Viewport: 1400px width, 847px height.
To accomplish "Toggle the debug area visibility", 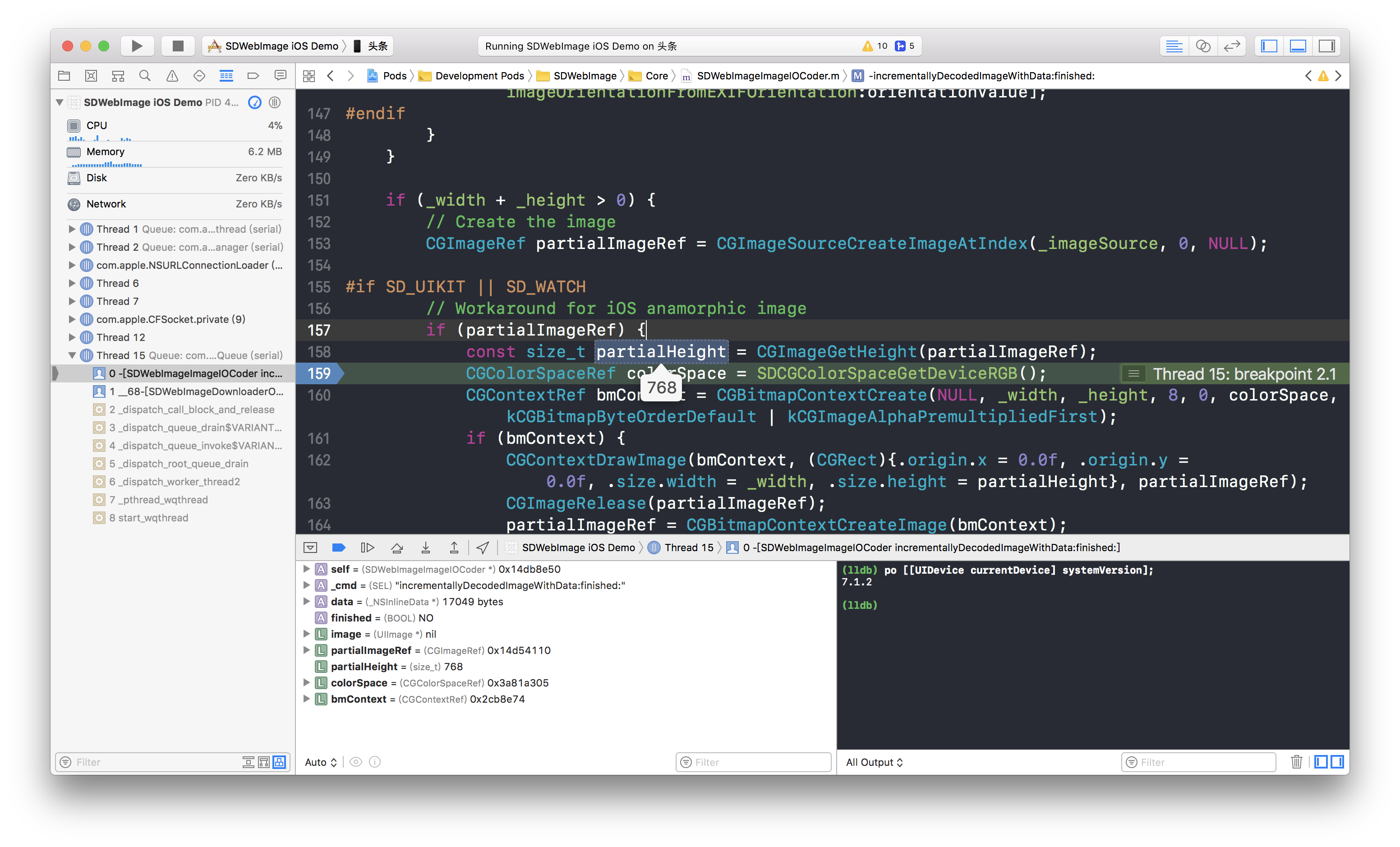I will pos(1298,46).
